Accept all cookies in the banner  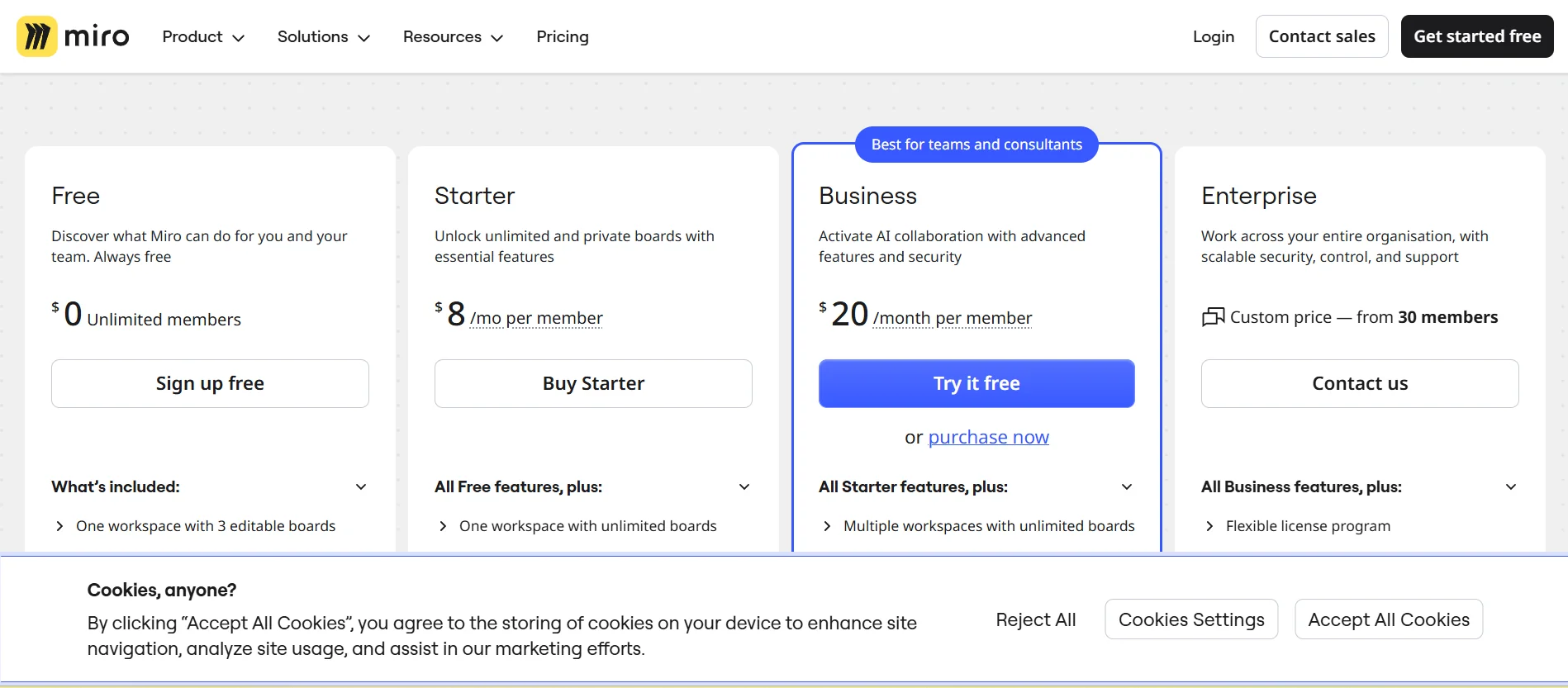1388,619
